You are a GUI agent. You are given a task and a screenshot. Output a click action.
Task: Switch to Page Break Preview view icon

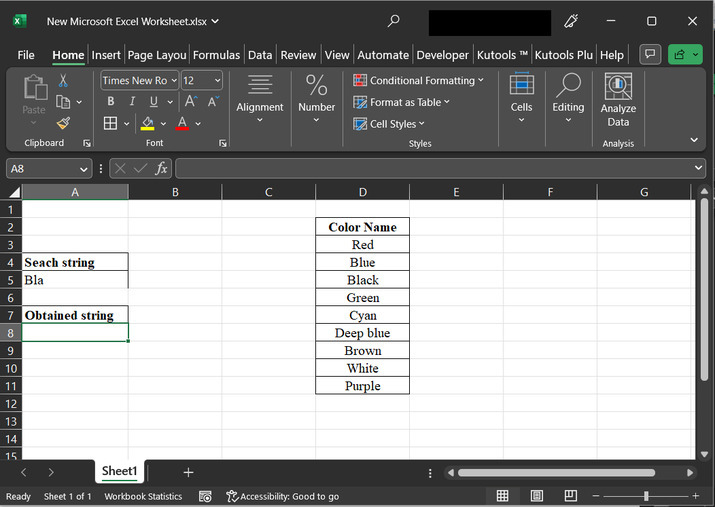[569, 496]
